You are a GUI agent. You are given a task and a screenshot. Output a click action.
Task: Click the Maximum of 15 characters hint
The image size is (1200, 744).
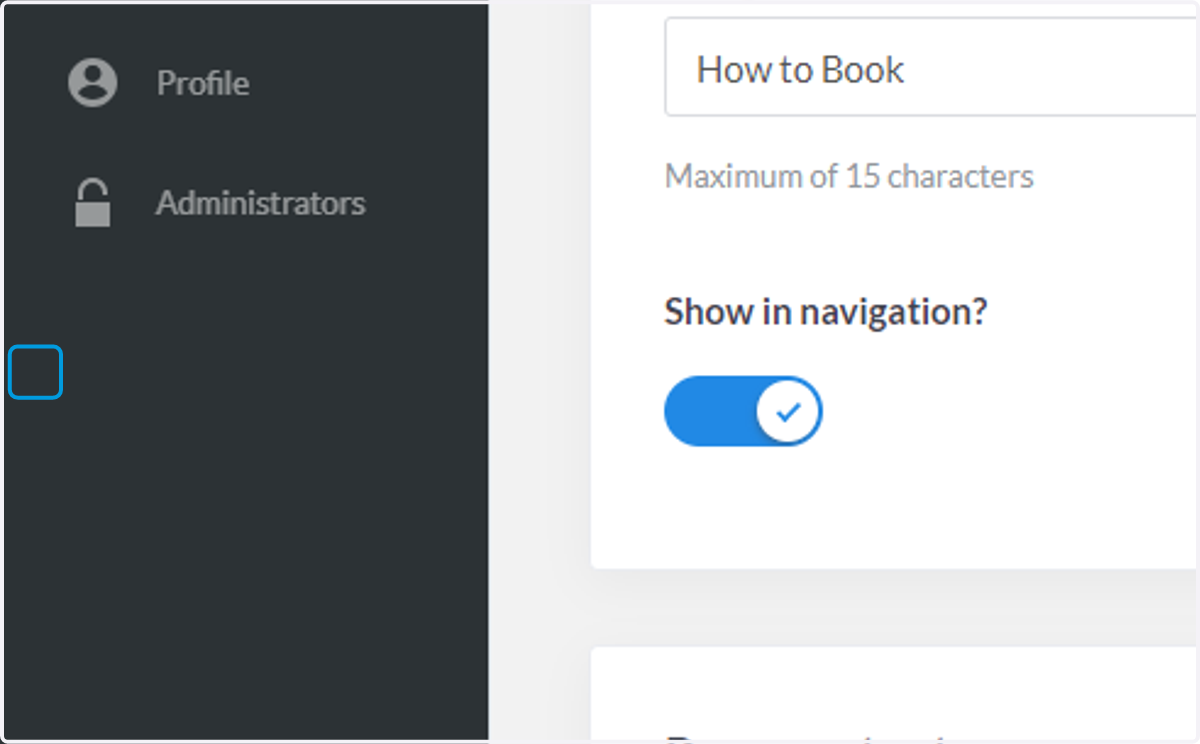pyautogui.click(x=849, y=177)
